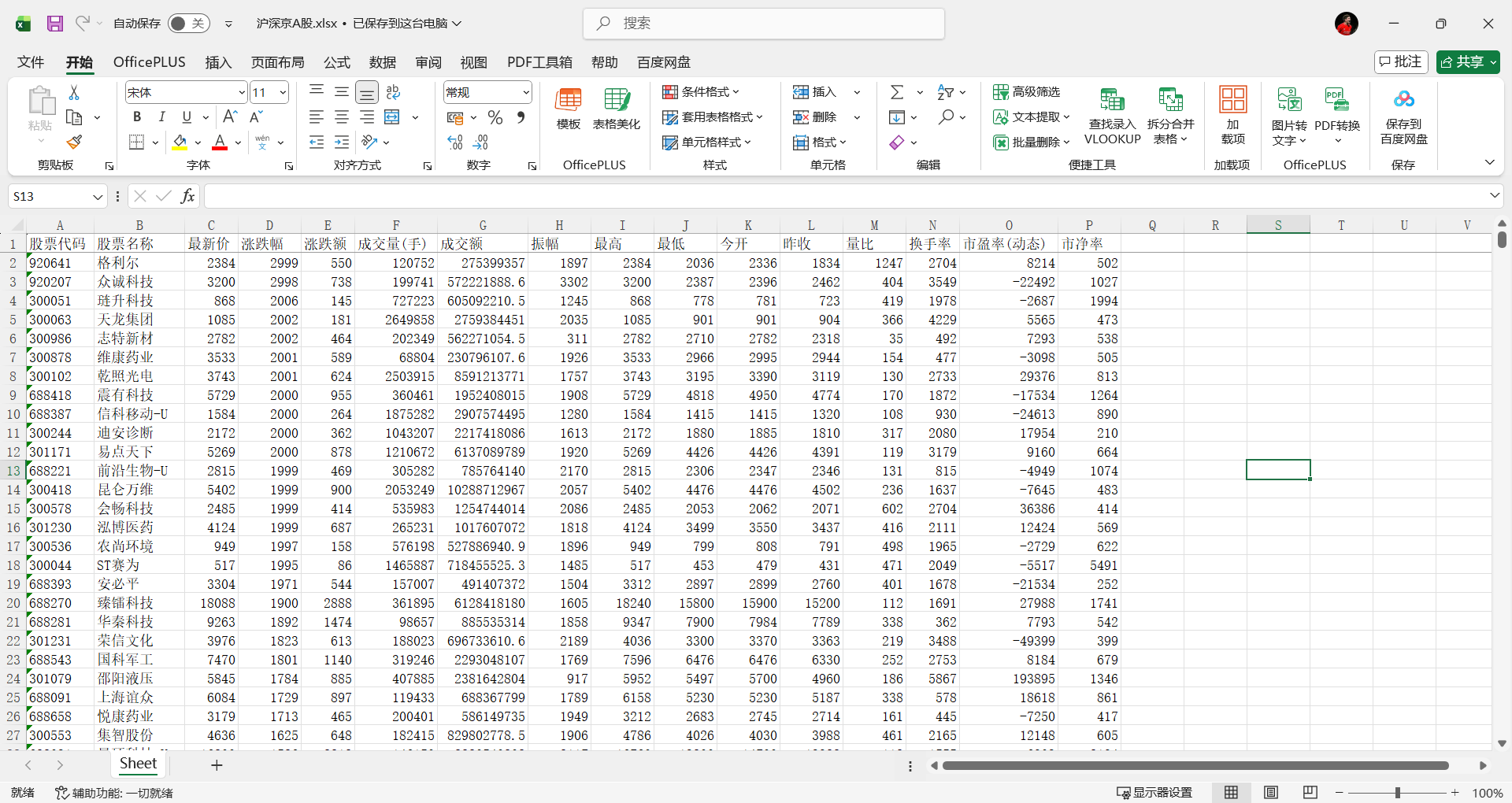Open the font name dropdown 宋体
The image size is (1512, 803).
(241, 93)
